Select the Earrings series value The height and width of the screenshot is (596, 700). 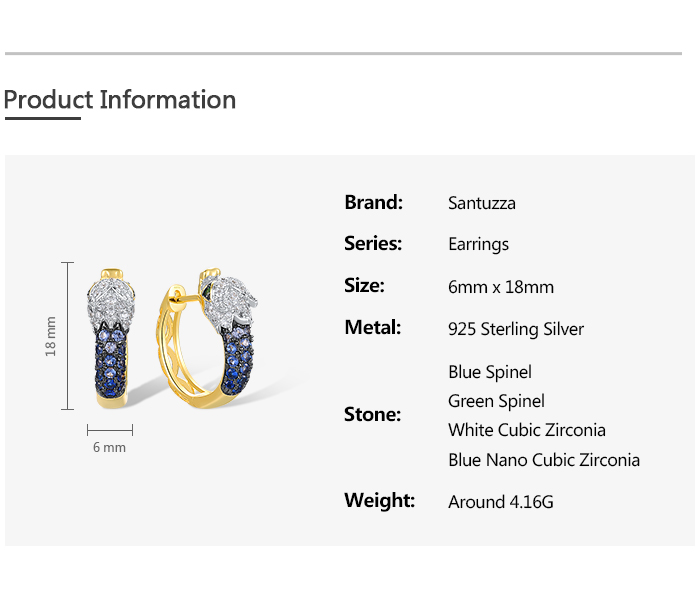[478, 245]
